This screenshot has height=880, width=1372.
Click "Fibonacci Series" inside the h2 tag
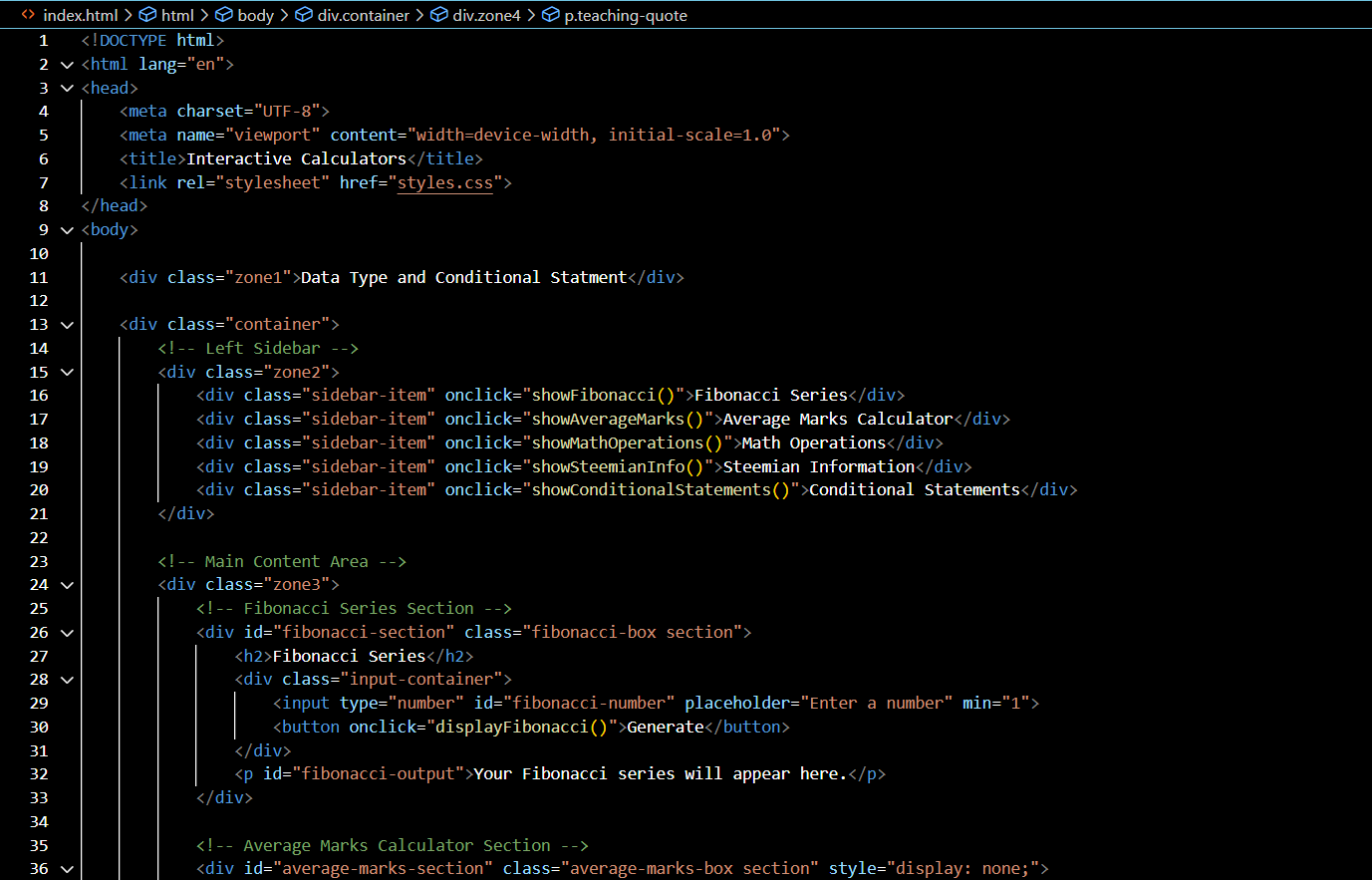(350, 657)
